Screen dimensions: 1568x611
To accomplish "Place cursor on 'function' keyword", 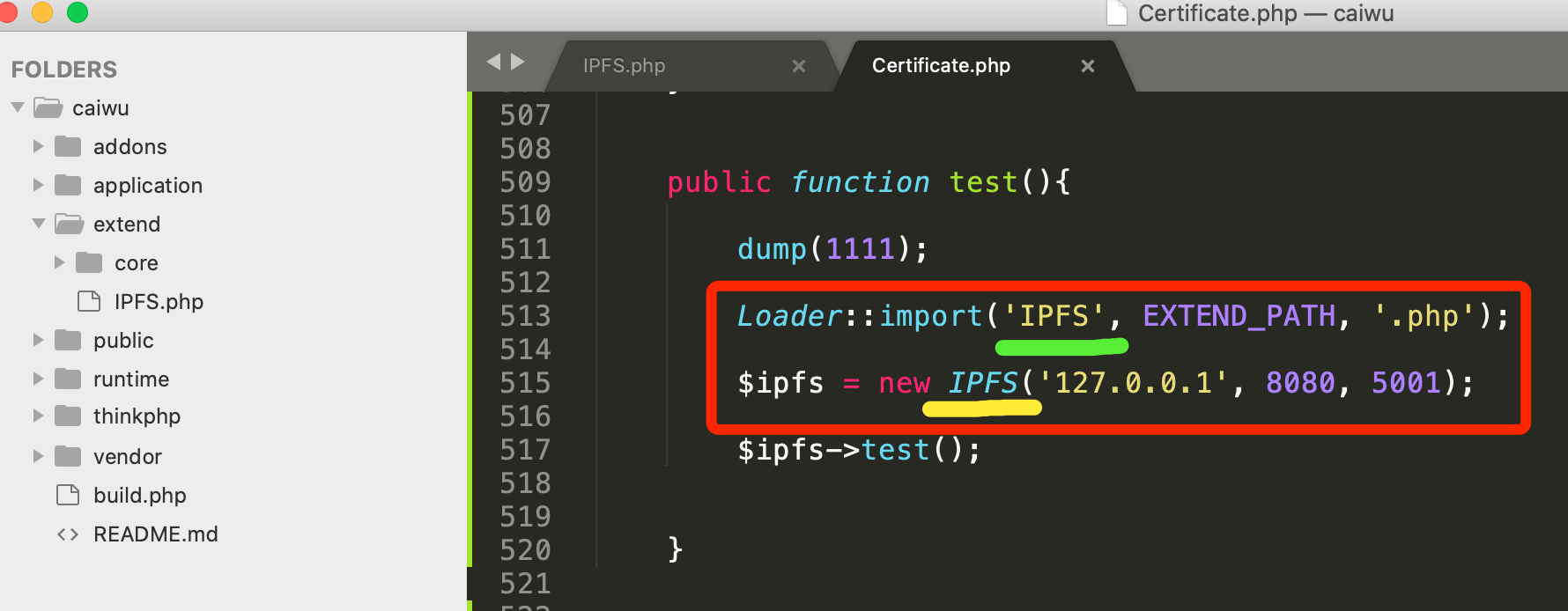I will [x=860, y=182].
